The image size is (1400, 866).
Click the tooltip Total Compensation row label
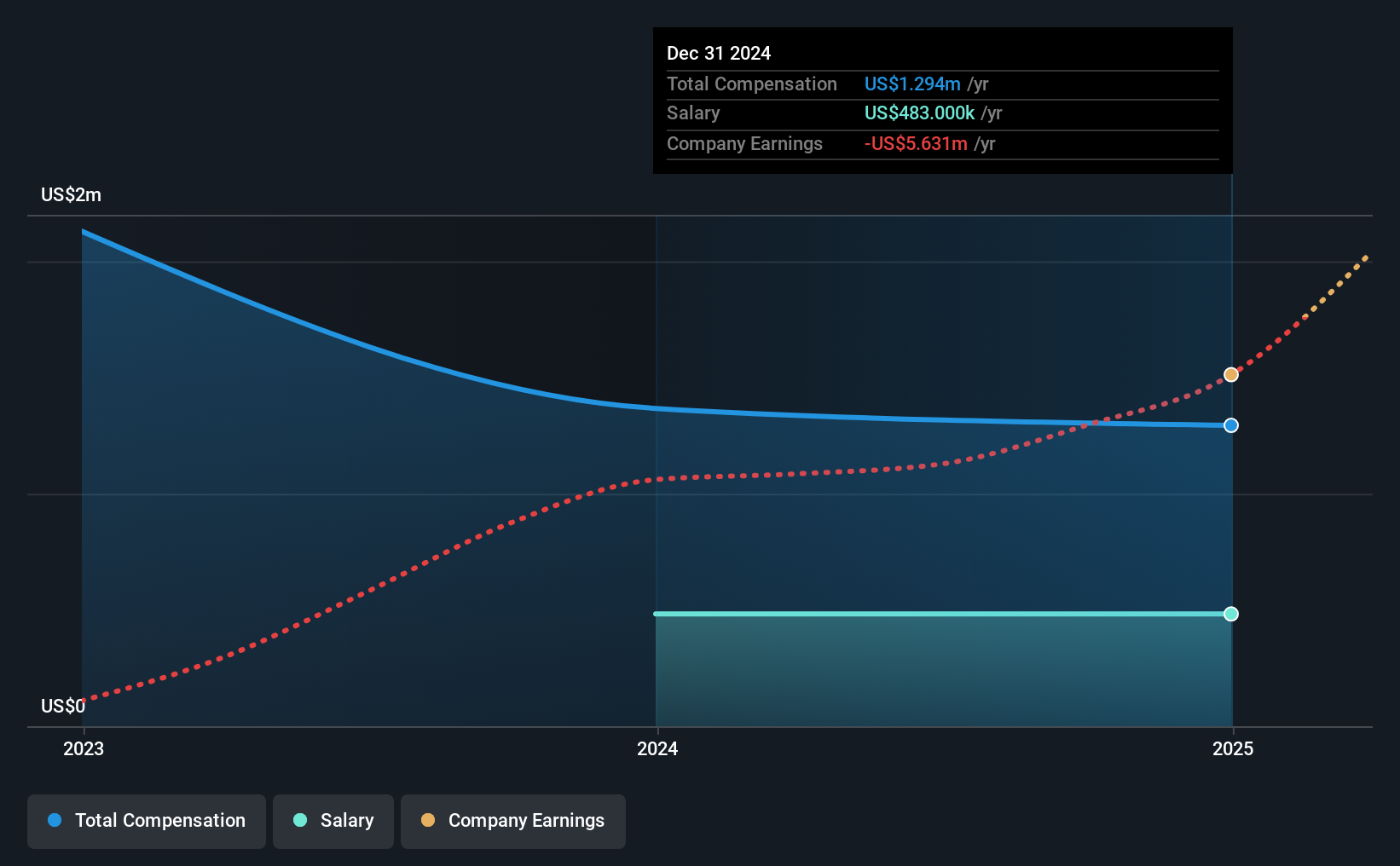[752, 84]
